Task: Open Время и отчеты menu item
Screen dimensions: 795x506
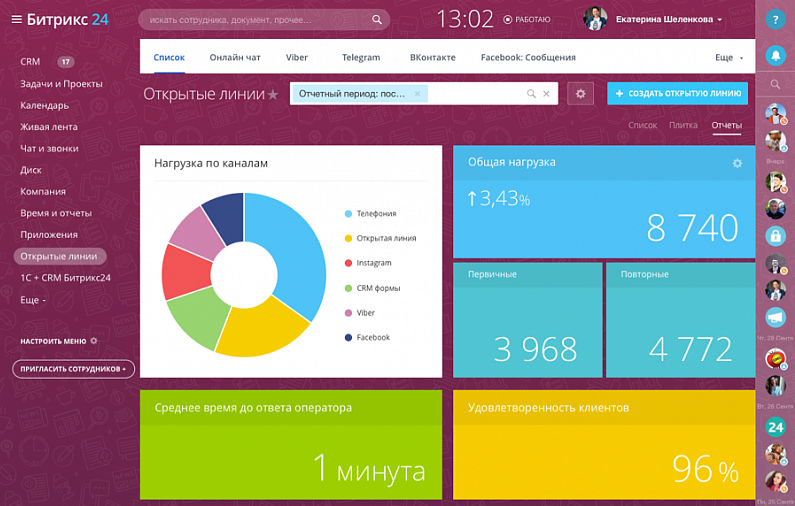Action: pyautogui.click(x=56, y=213)
